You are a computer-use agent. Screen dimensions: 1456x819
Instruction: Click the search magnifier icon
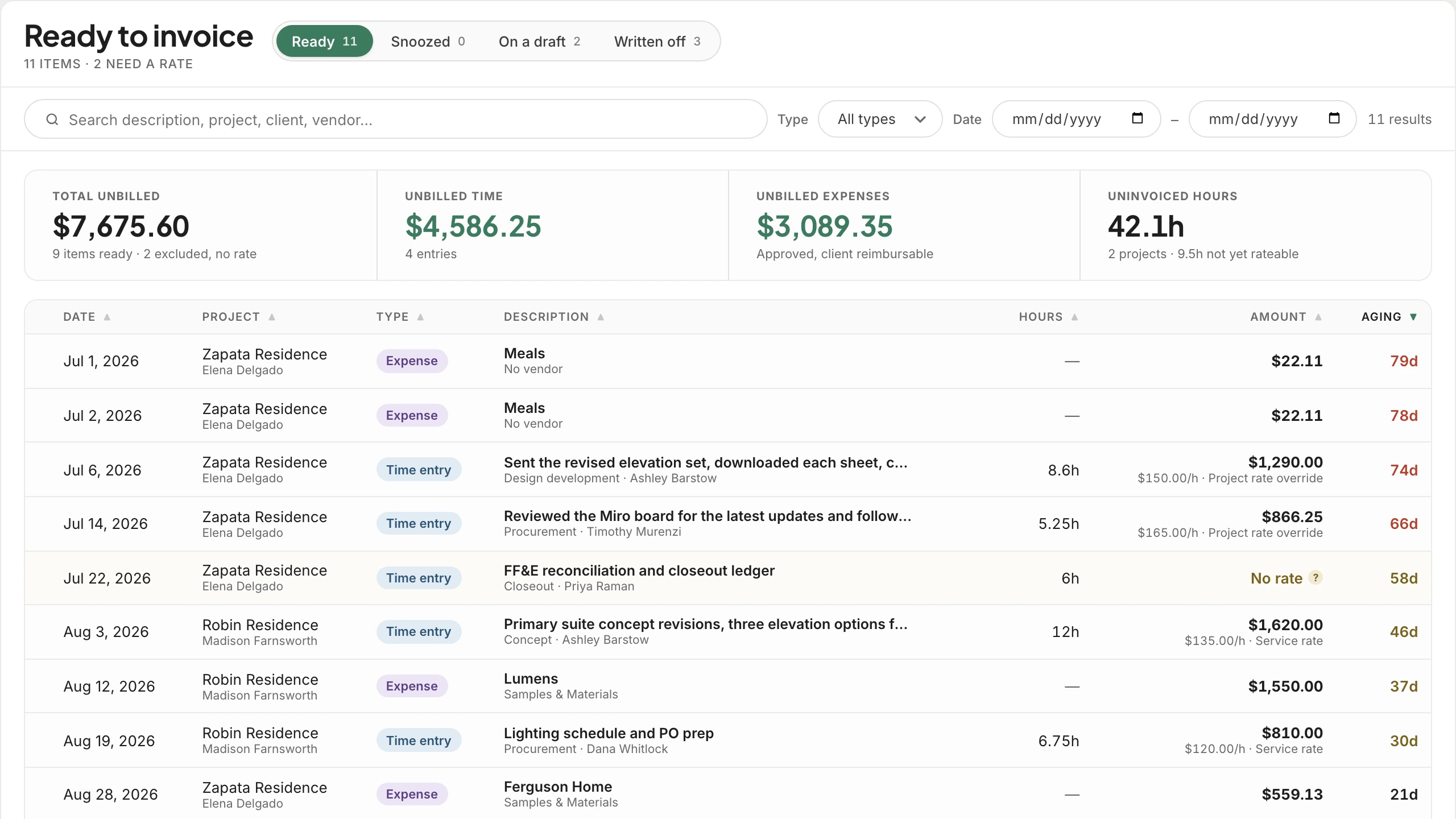click(52, 119)
